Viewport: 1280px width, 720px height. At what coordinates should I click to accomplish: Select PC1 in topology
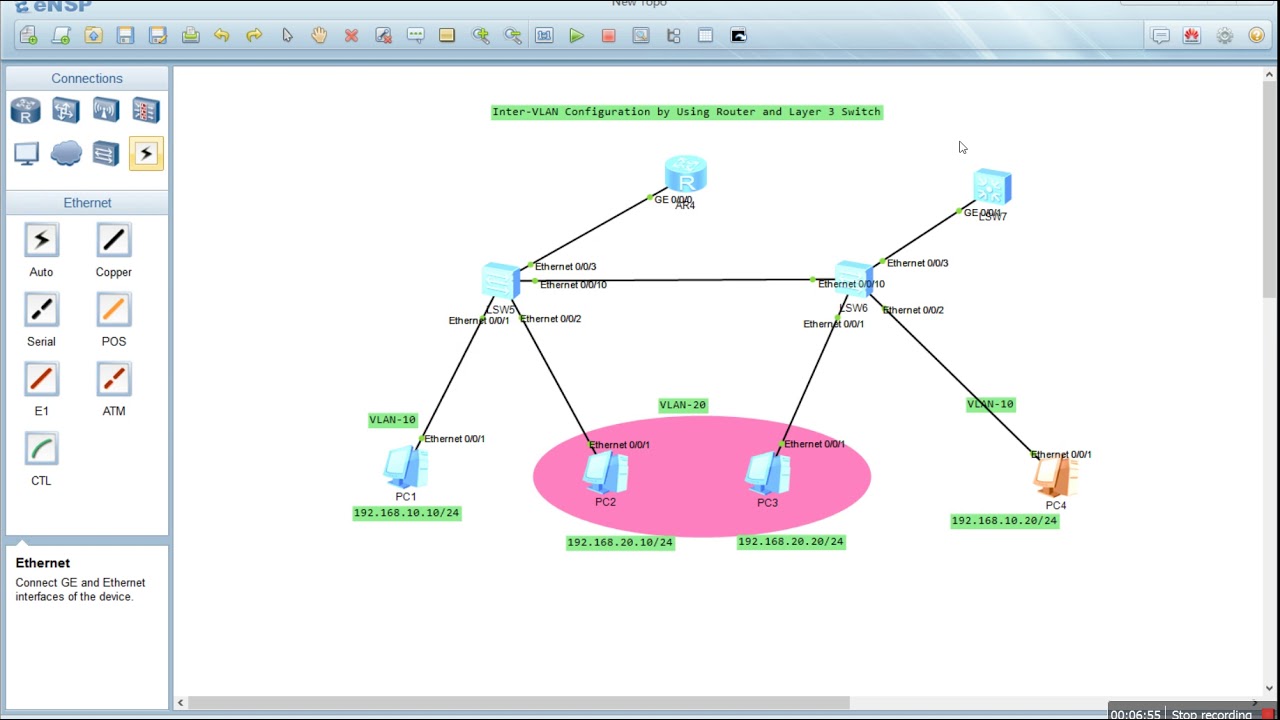click(405, 467)
